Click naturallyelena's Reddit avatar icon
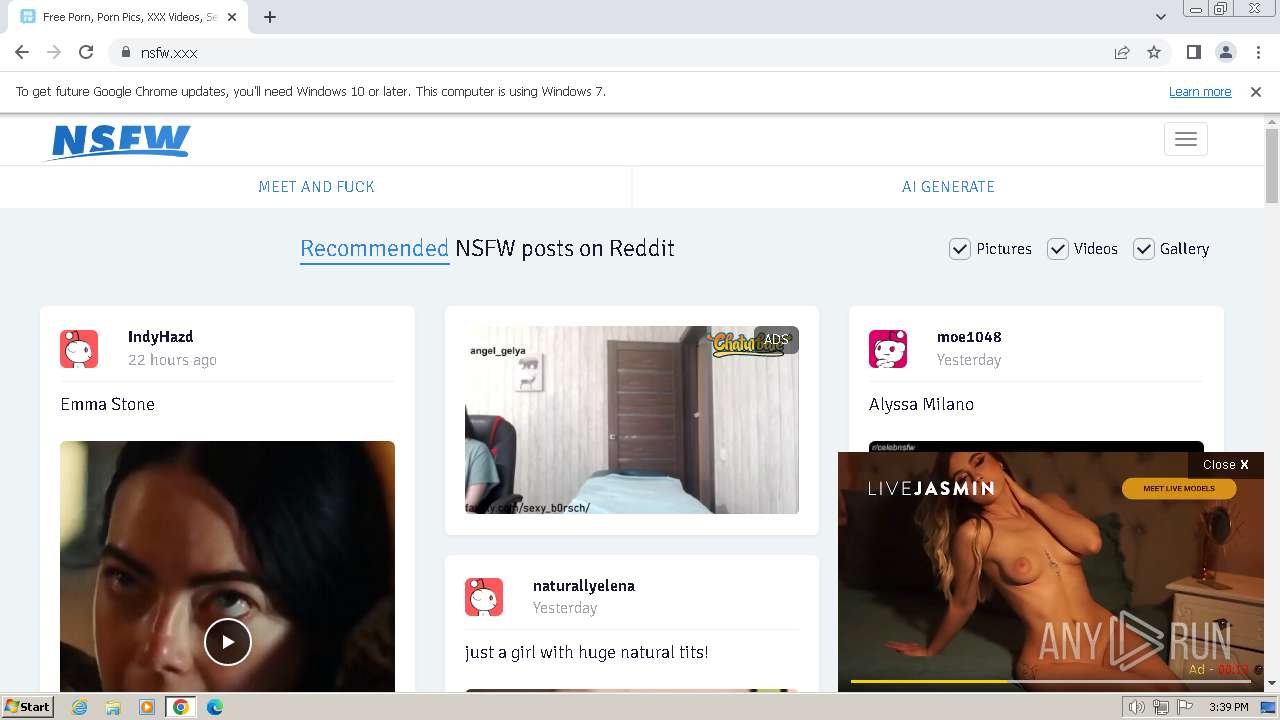Viewport: 1280px width, 720px height. point(484,597)
